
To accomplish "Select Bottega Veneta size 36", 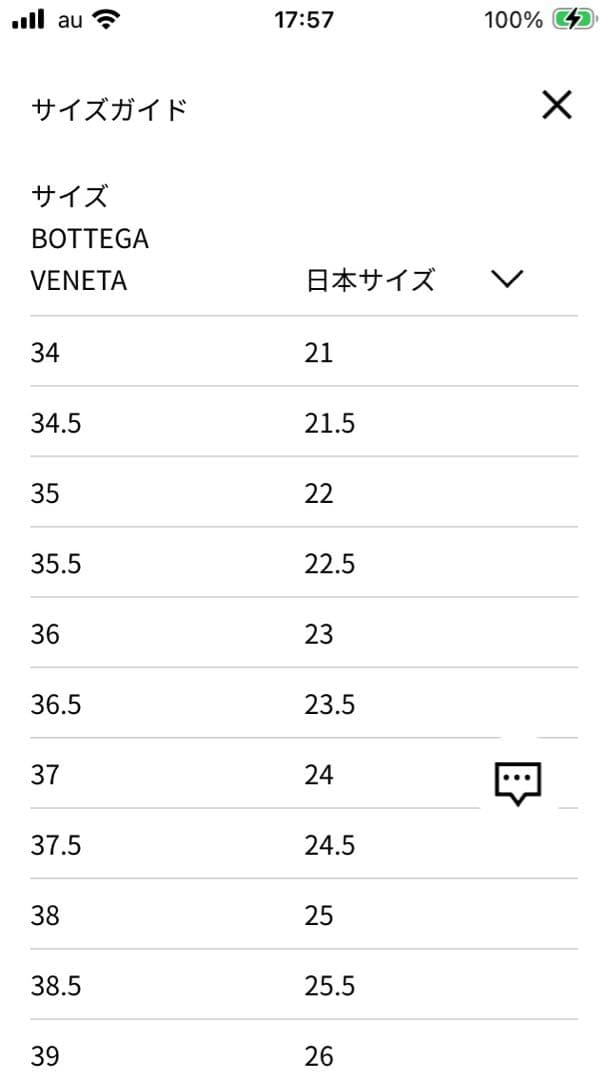I will (45, 633).
